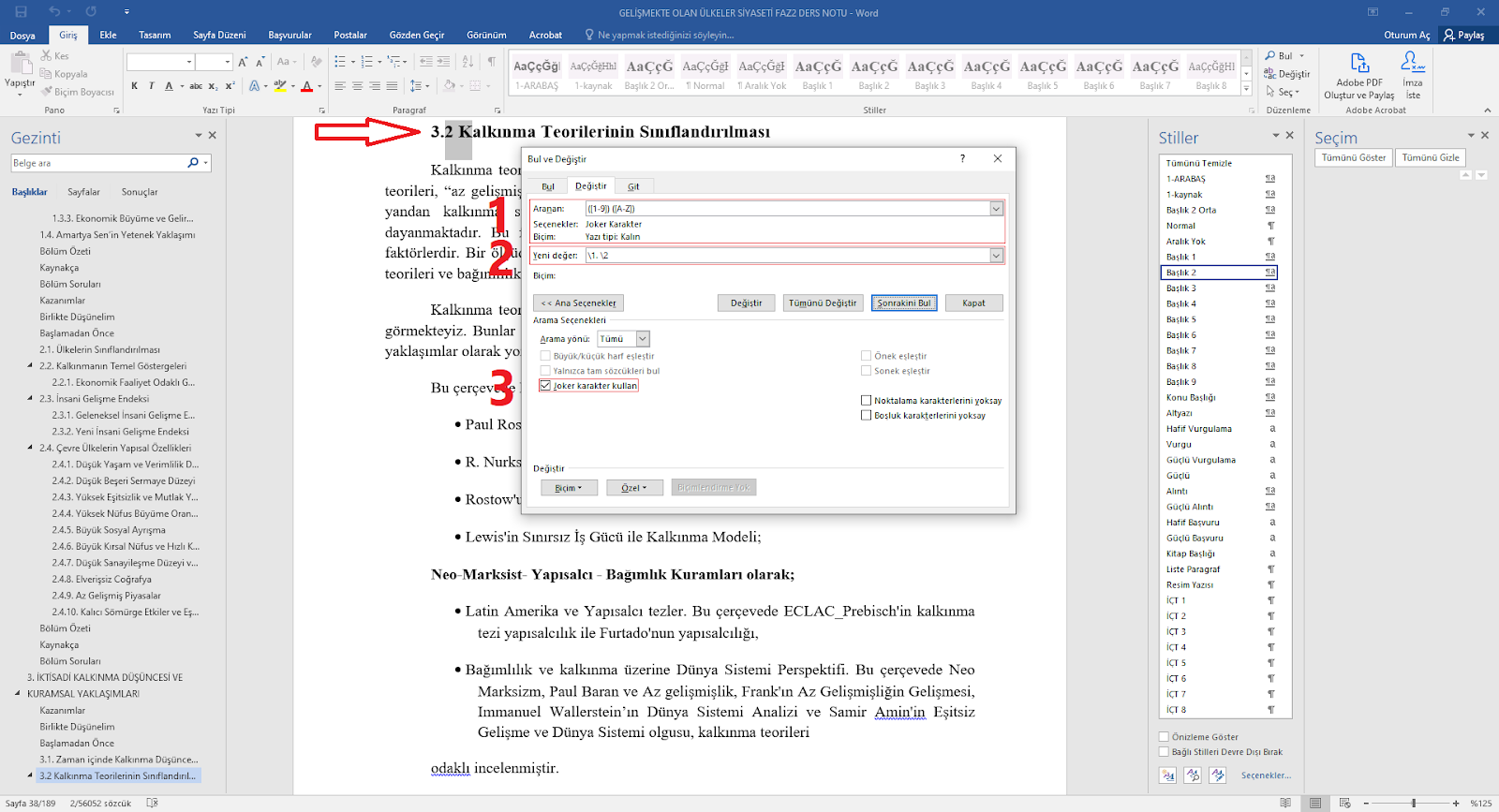
Task: Click Oturum Aç sign-in
Action: point(1407,35)
